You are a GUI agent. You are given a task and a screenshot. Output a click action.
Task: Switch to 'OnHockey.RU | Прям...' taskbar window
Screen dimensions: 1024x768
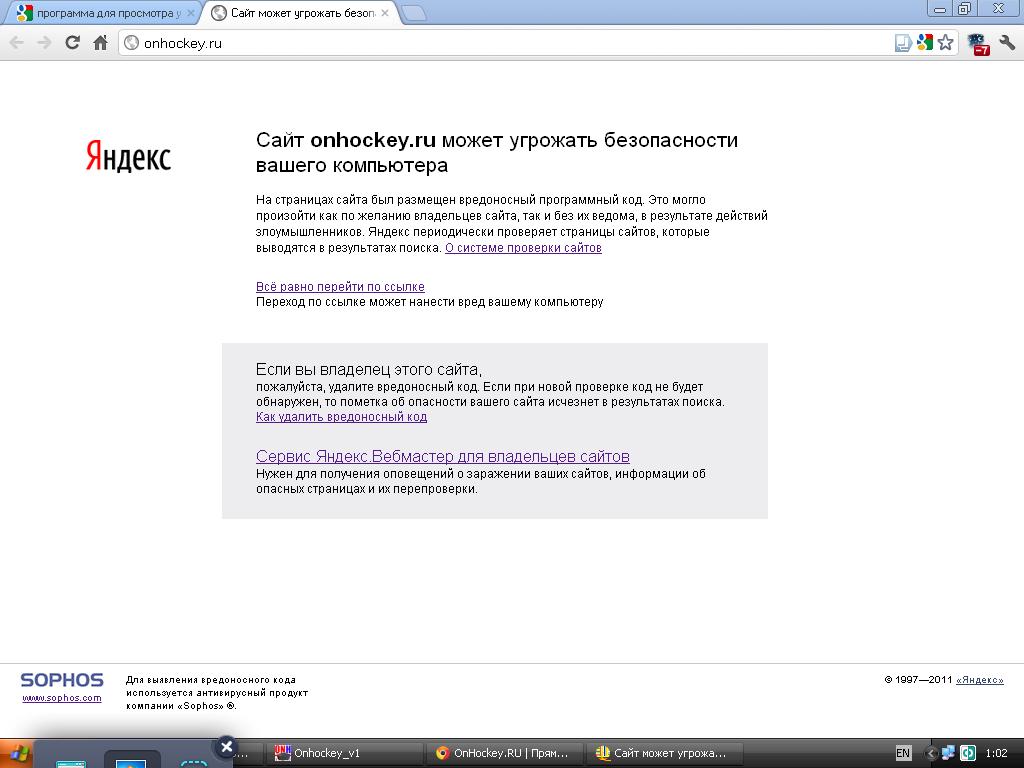505,753
